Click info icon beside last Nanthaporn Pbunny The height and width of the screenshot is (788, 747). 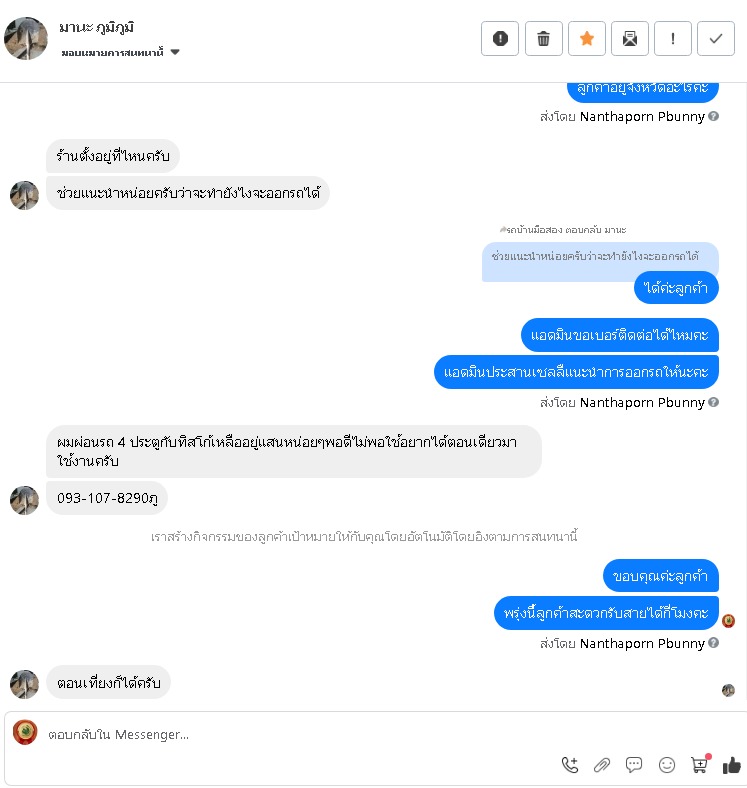tap(713, 643)
